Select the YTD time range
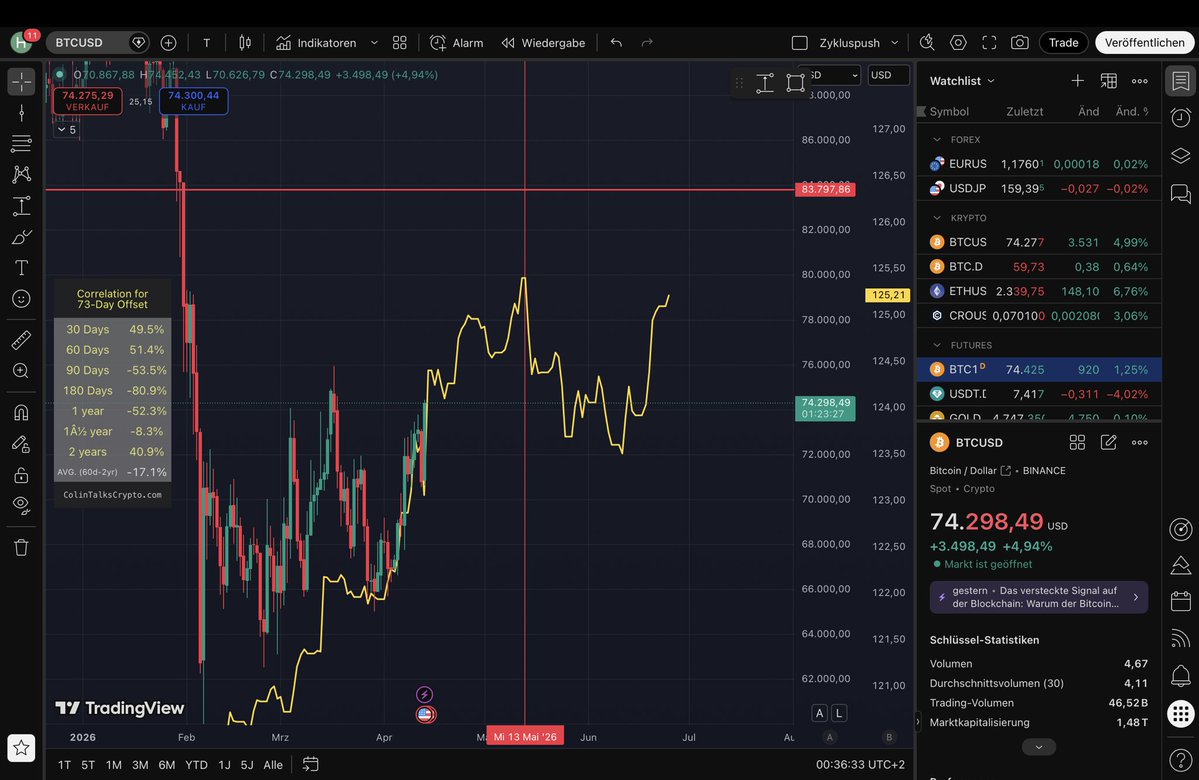Screen dimensions: 1199x780 coord(197,765)
